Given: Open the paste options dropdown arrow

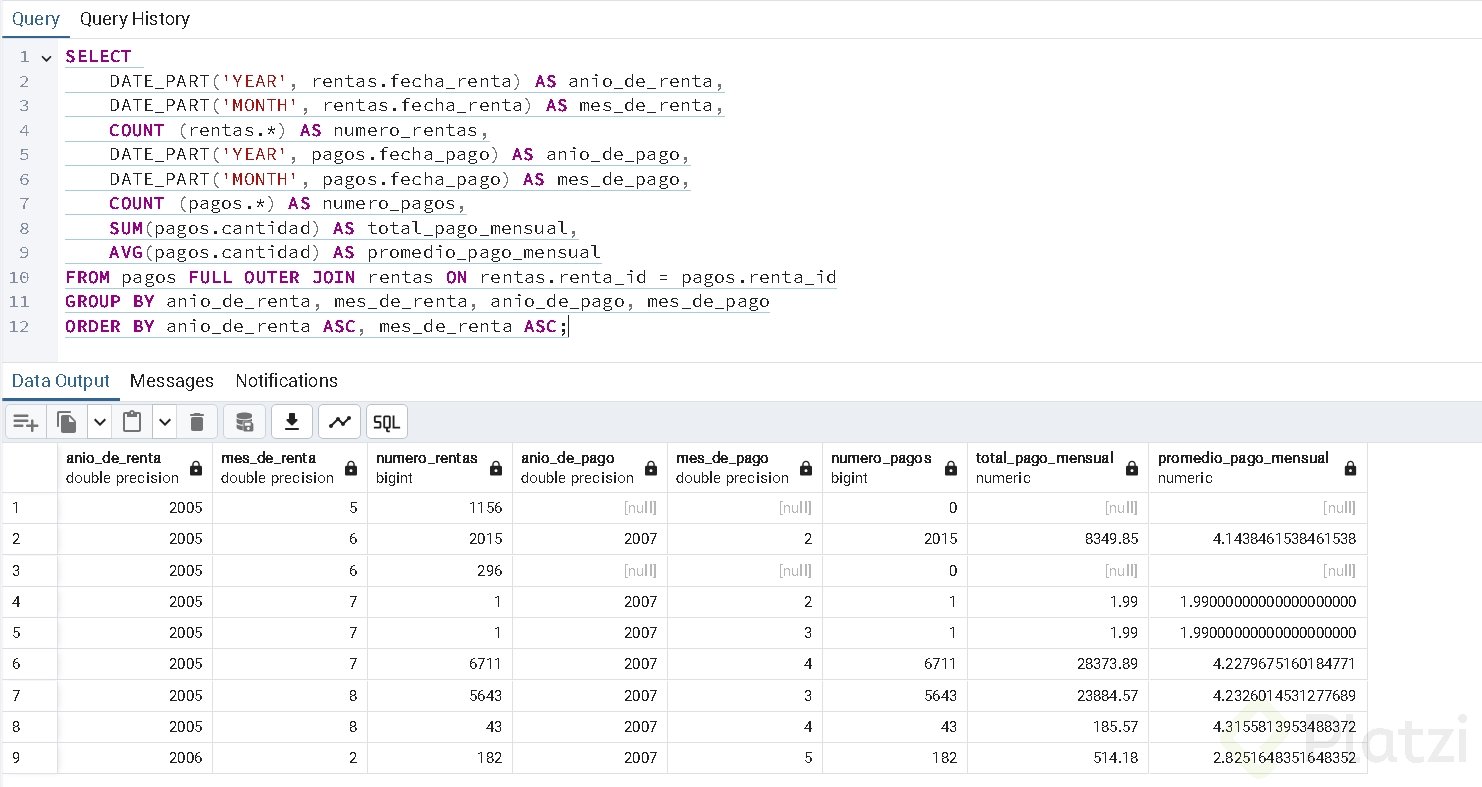Looking at the screenshot, I should (x=165, y=422).
